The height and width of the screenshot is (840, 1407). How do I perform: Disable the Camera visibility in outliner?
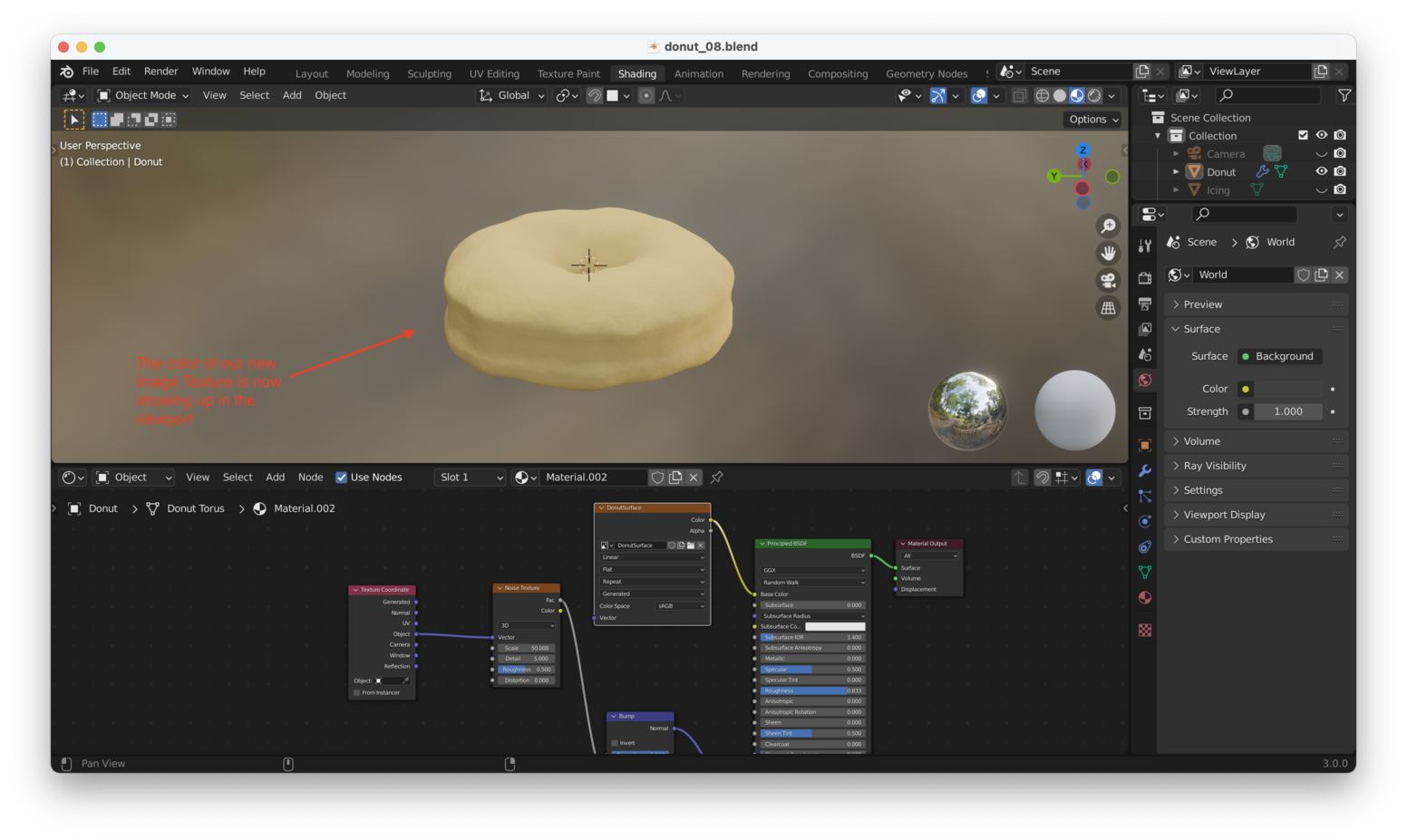point(1321,153)
